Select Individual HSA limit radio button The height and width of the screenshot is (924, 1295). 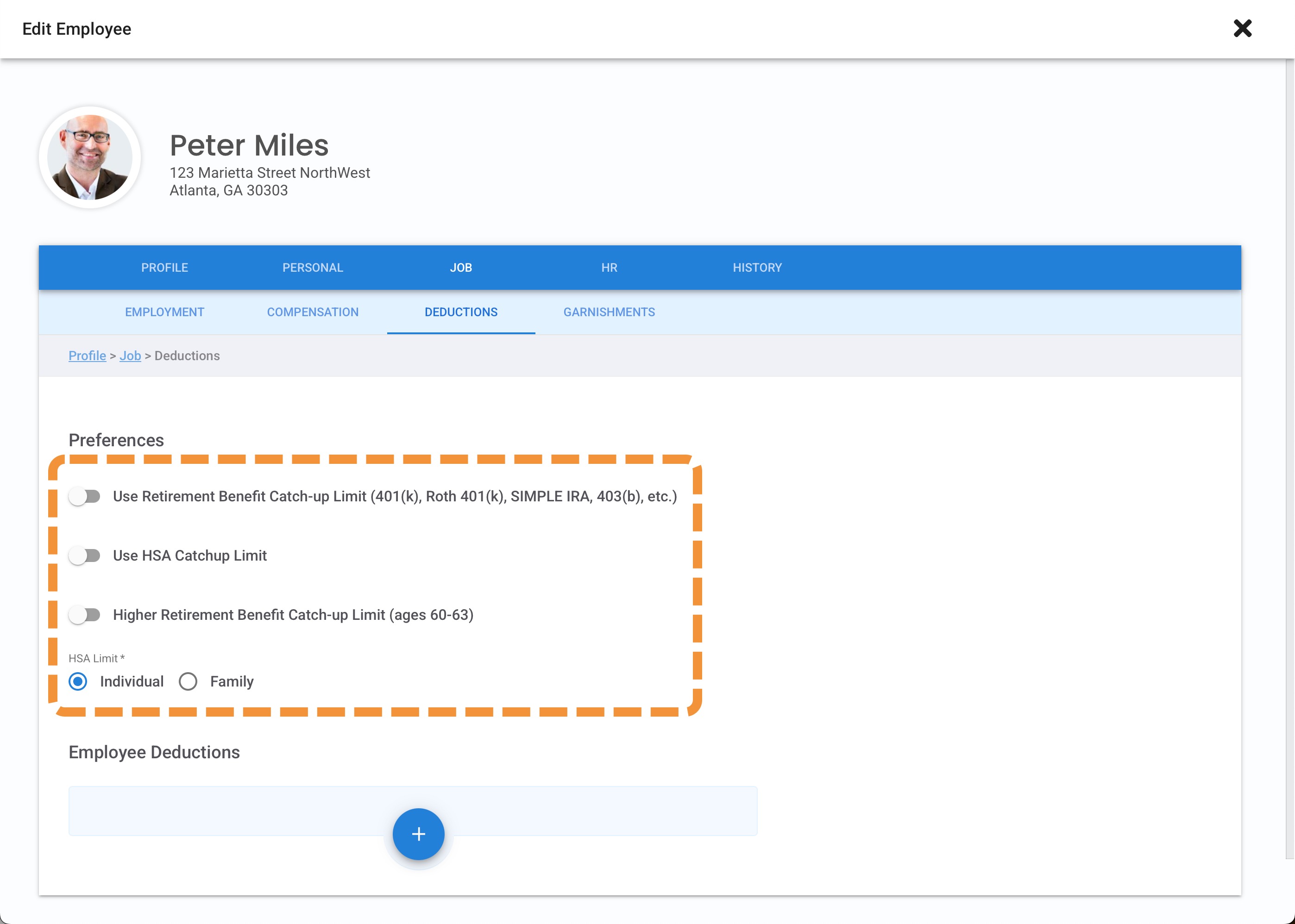pyautogui.click(x=78, y=681)
